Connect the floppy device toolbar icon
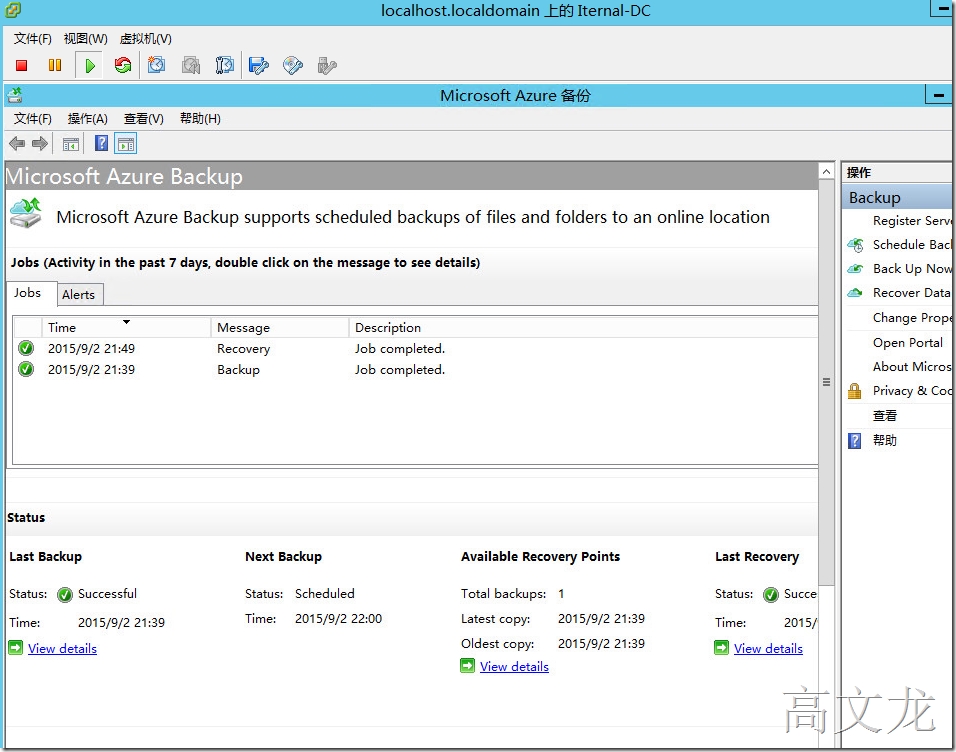 (x=259, y=65)
